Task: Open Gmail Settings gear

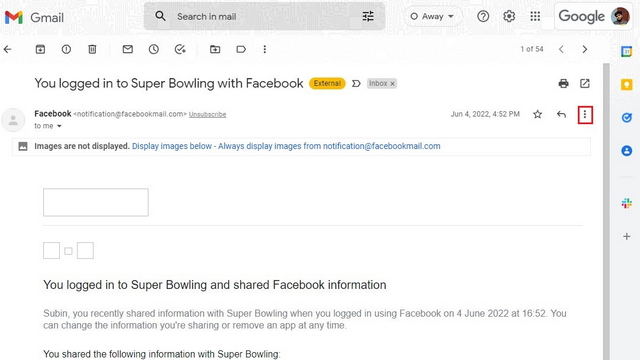Action: pyautogui.click(x=509, y=17)
